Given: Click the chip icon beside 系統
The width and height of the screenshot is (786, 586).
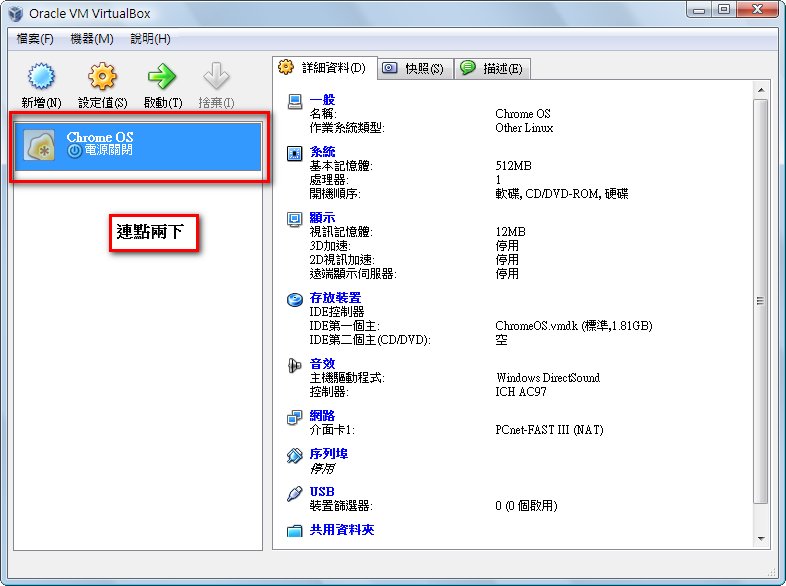Looking at the screenshot, I should pos(295,153).
